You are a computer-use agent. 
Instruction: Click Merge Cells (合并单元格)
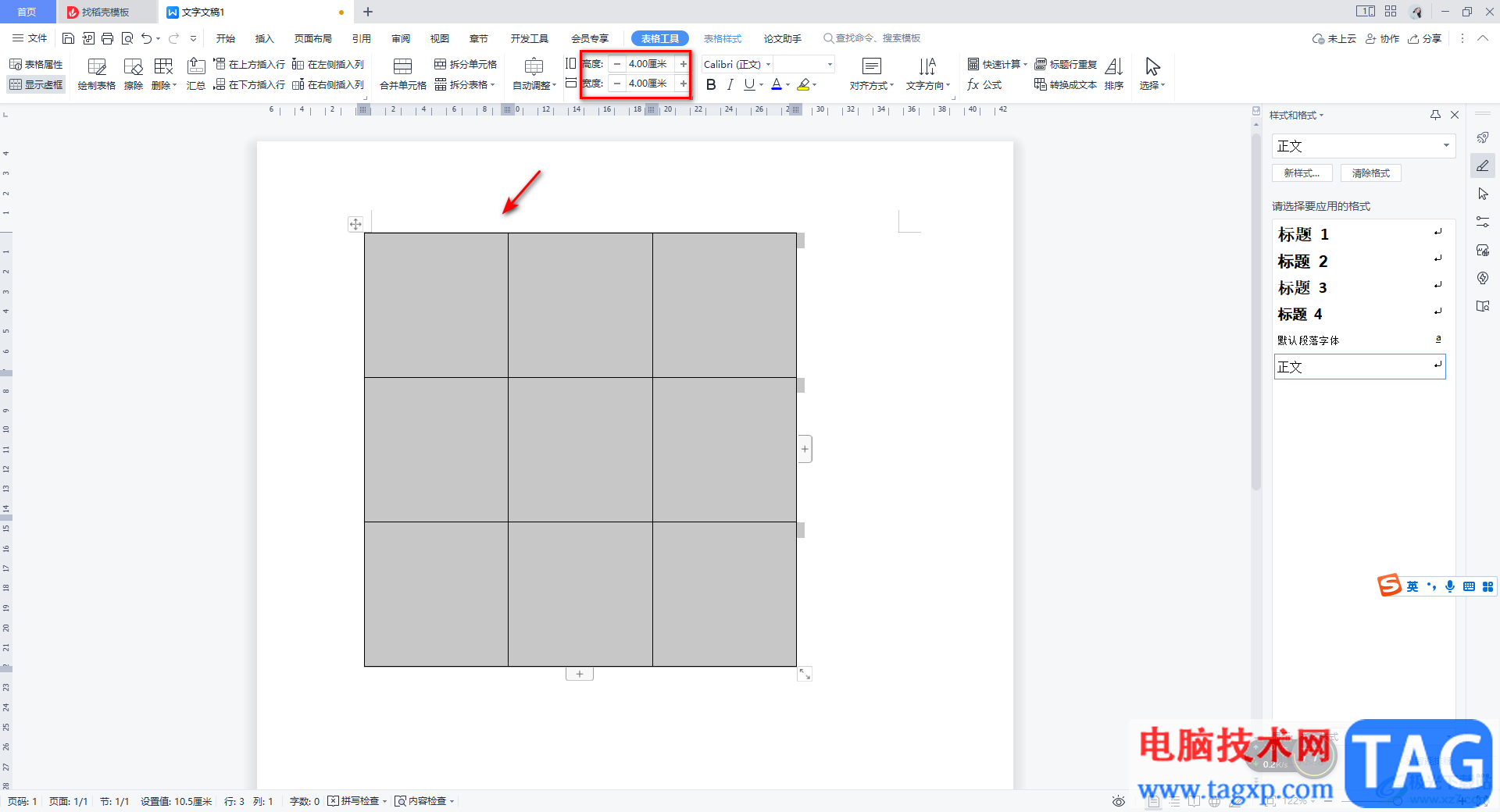[403, 75]
